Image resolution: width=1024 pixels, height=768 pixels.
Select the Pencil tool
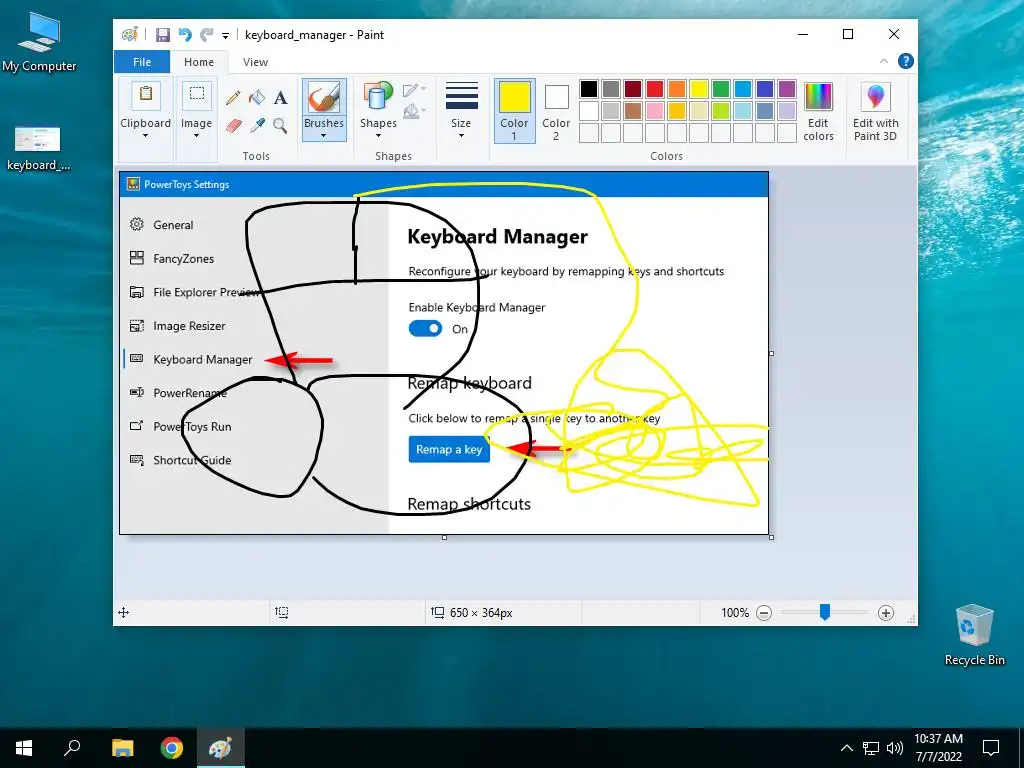pyautogui.click(x=233, y=98)
